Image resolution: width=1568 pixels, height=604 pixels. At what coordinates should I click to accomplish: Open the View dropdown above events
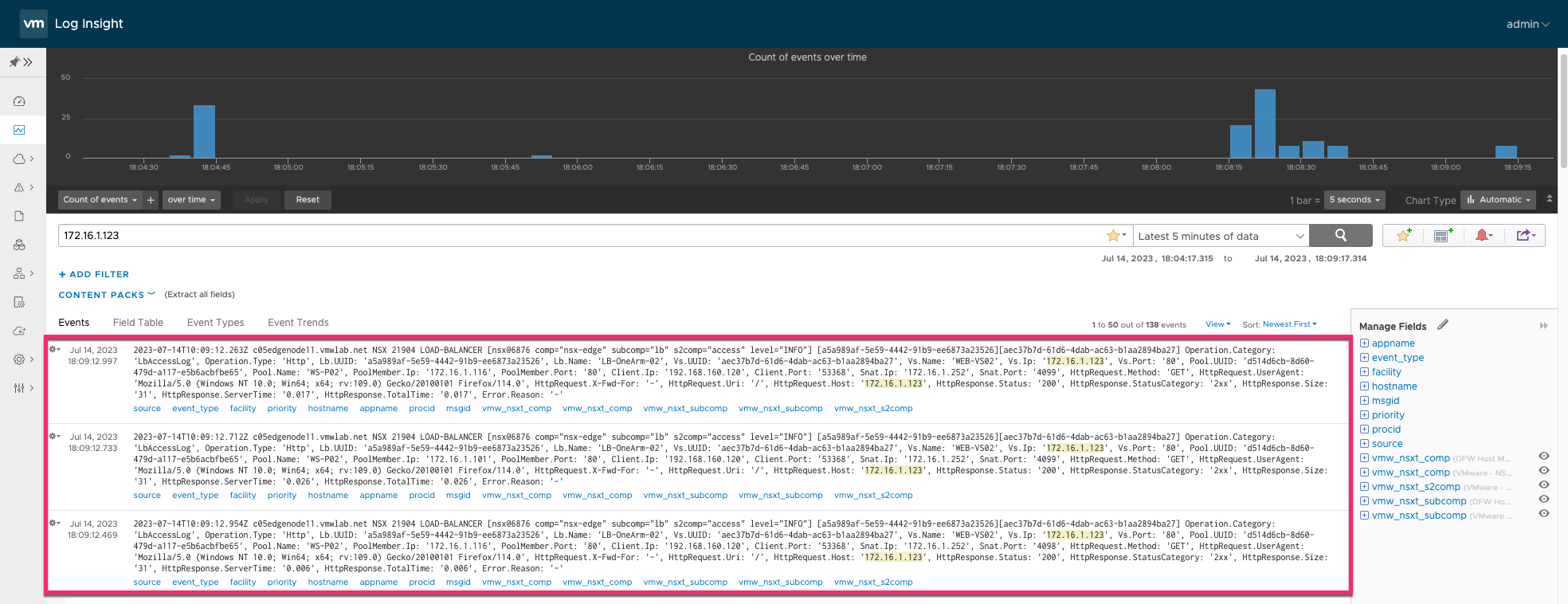(1217, 324)
